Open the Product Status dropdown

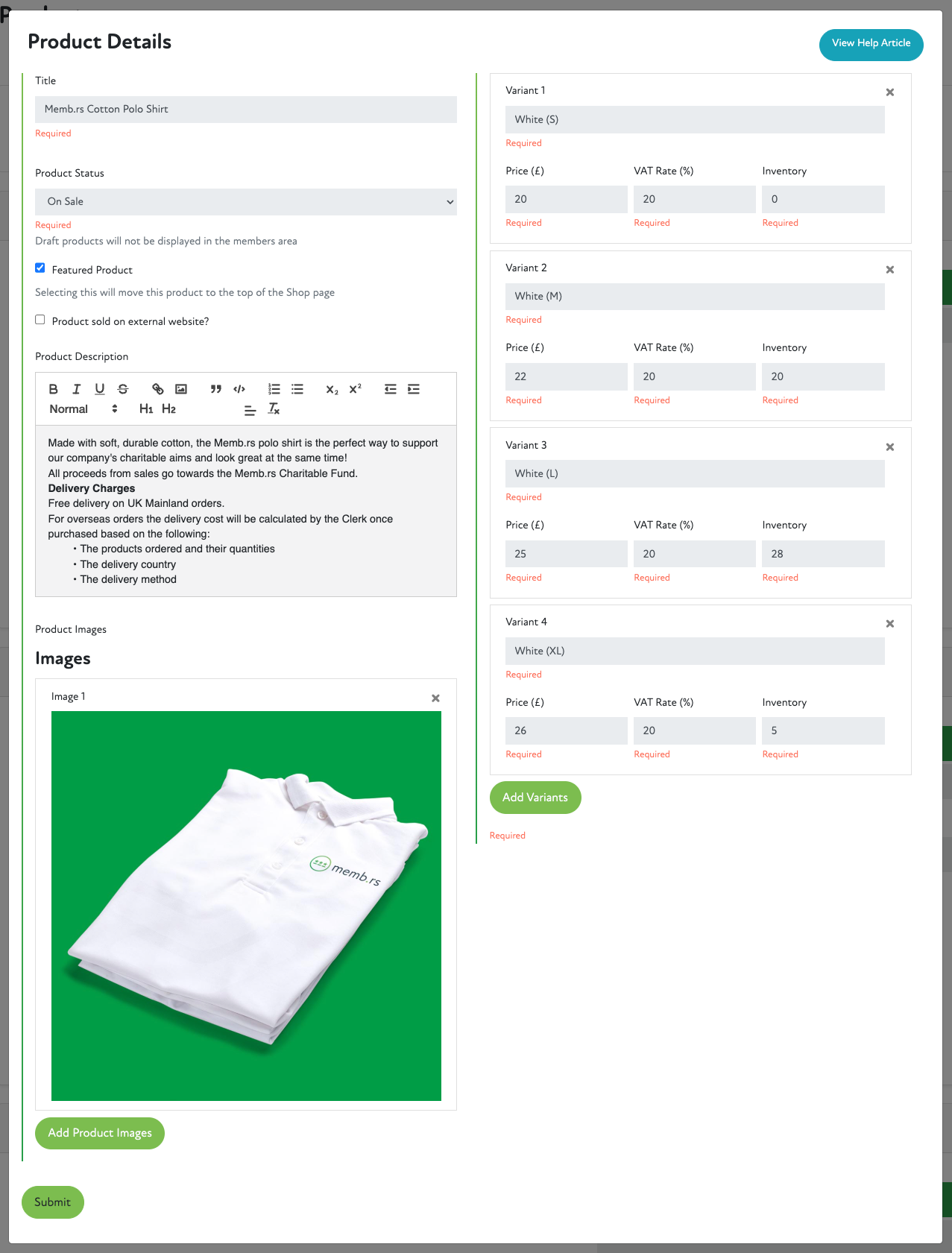pos(245,202)
